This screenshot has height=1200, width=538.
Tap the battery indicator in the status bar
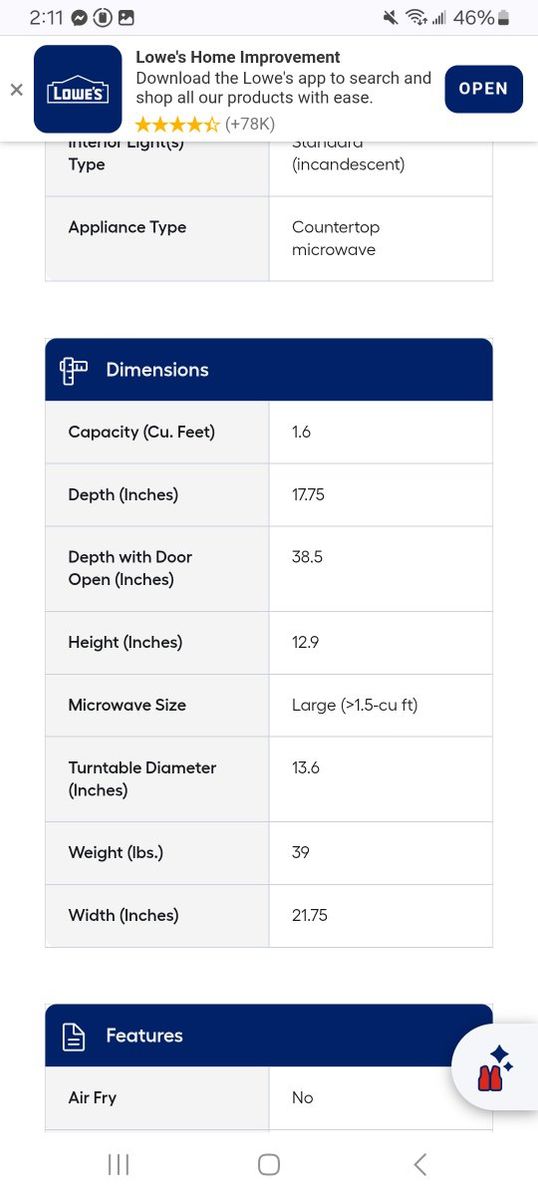tap(503, 18)
